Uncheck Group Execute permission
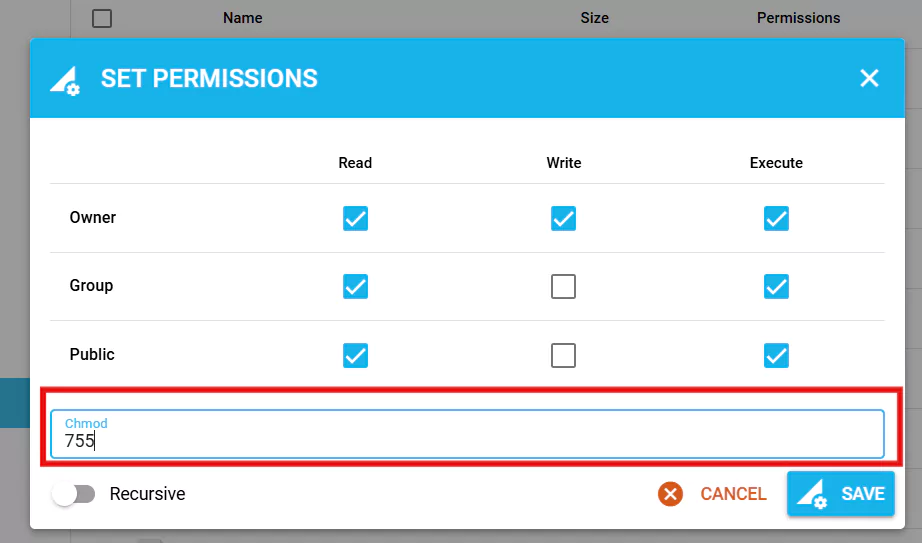 click(776, 287)
